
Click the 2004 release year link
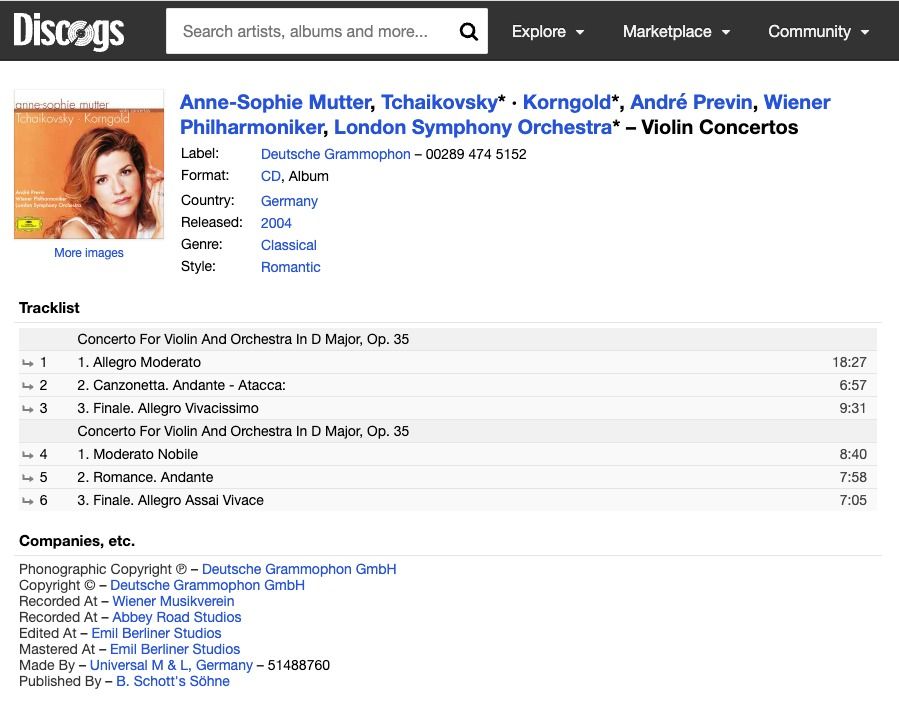pyautogui.click(x=276, y=223)
